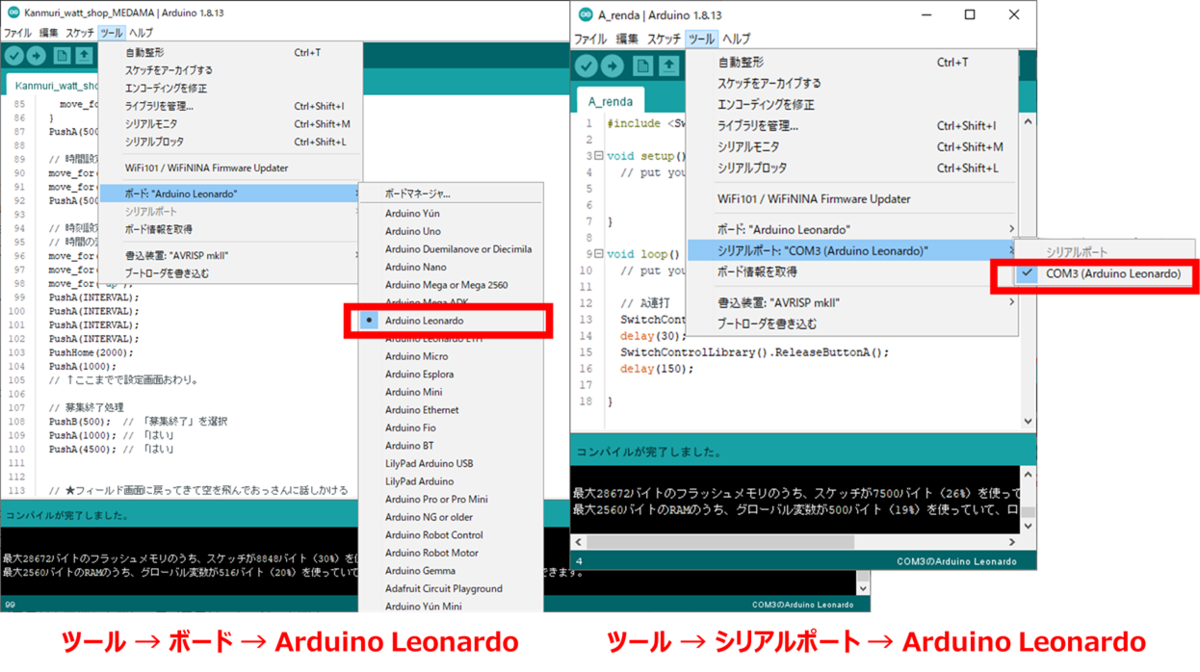1200x672 pixels.
Task: Expand 書込装置: "AVRISP mkII" submenu in left window
Action: (231, 255)
